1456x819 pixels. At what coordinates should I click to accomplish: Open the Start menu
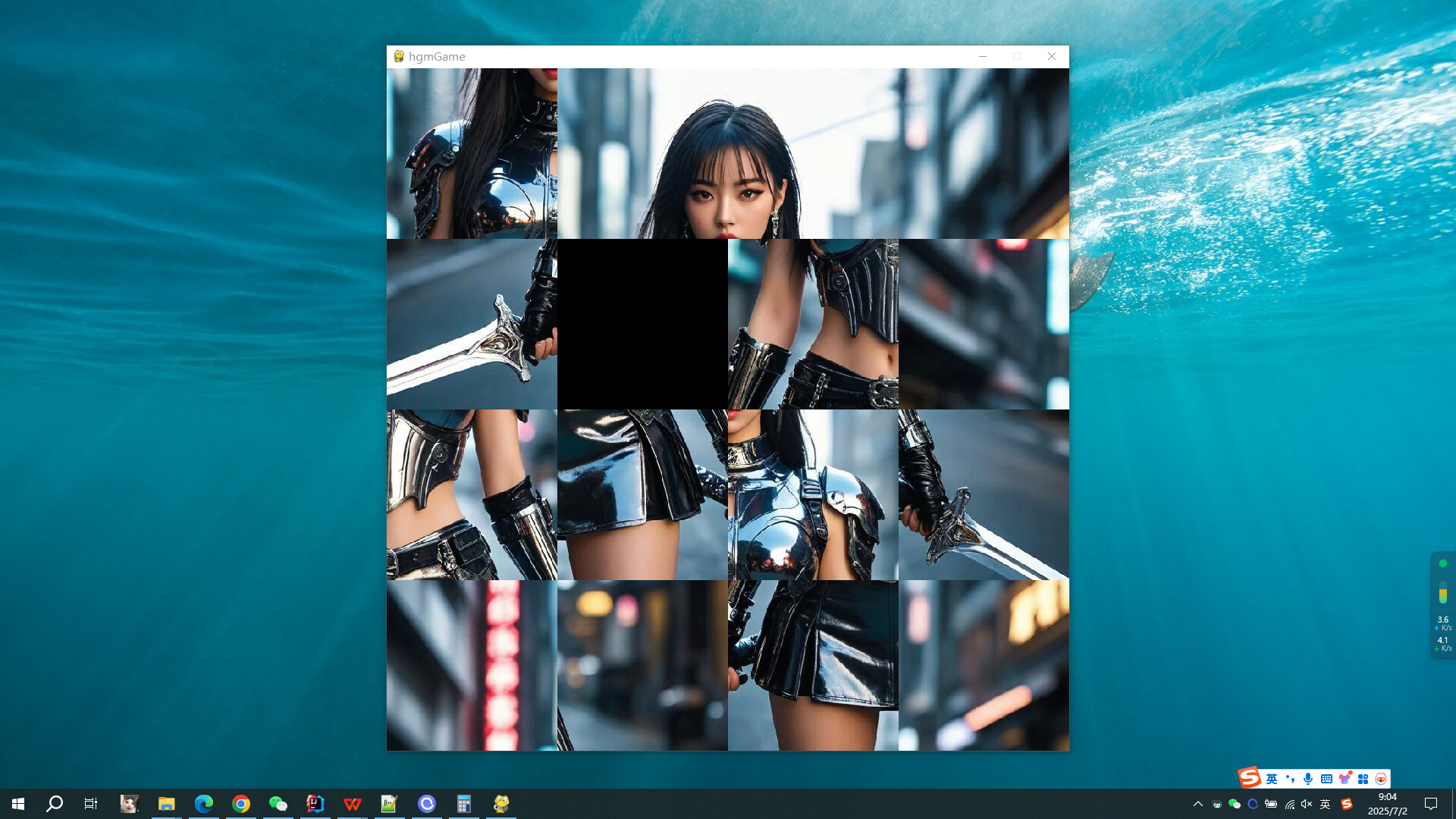18,804
